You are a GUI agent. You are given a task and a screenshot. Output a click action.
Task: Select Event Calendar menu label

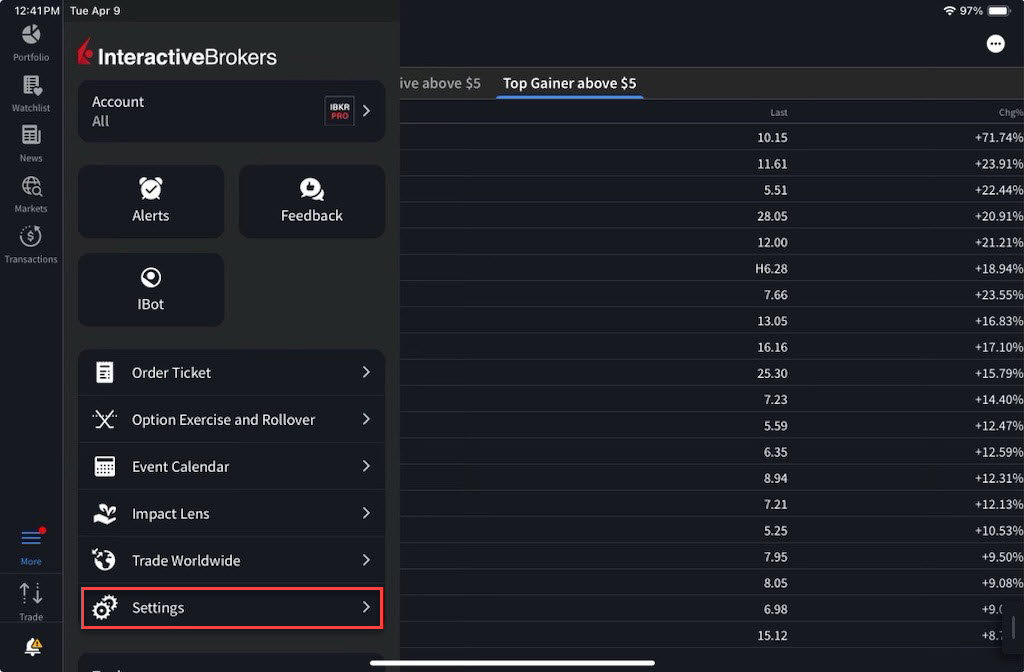coord(180,466)
